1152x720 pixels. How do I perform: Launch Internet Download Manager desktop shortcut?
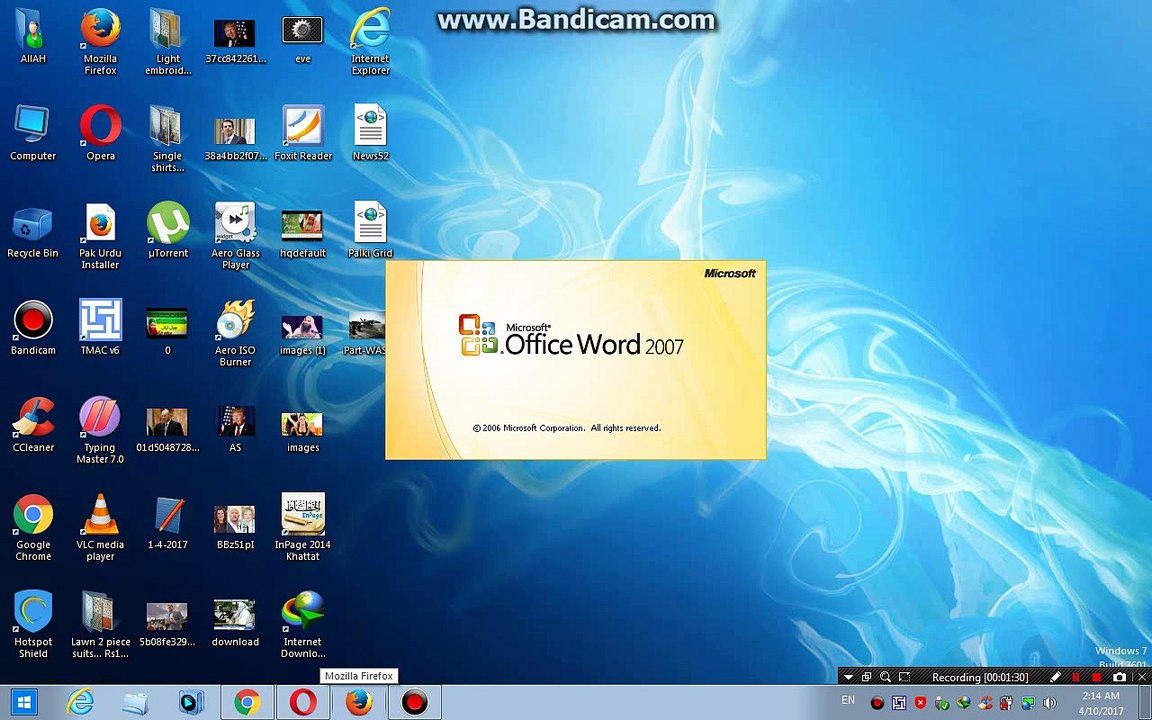pyautogui.click(x=303, y=624)
